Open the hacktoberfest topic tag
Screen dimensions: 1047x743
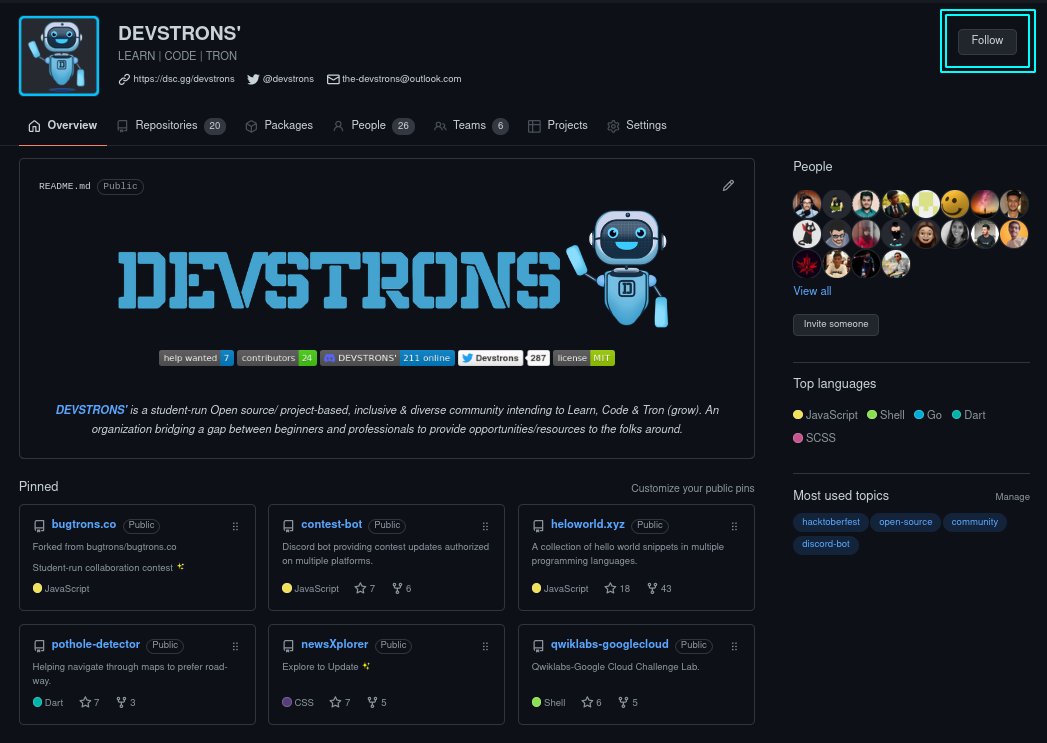pyautogui.click(x=831, y=522)
